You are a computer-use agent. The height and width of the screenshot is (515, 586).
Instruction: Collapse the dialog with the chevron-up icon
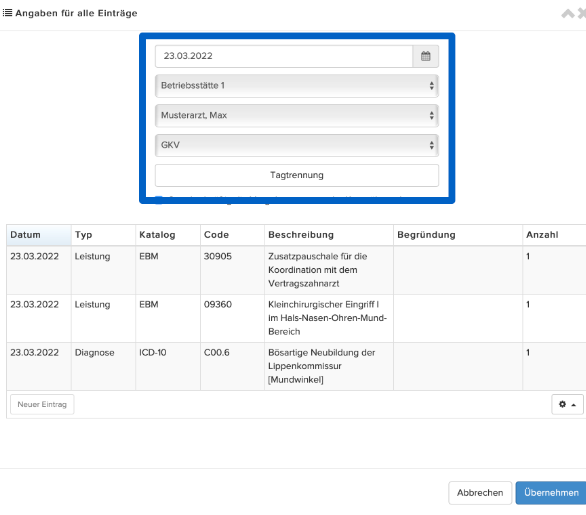point(568,14)
